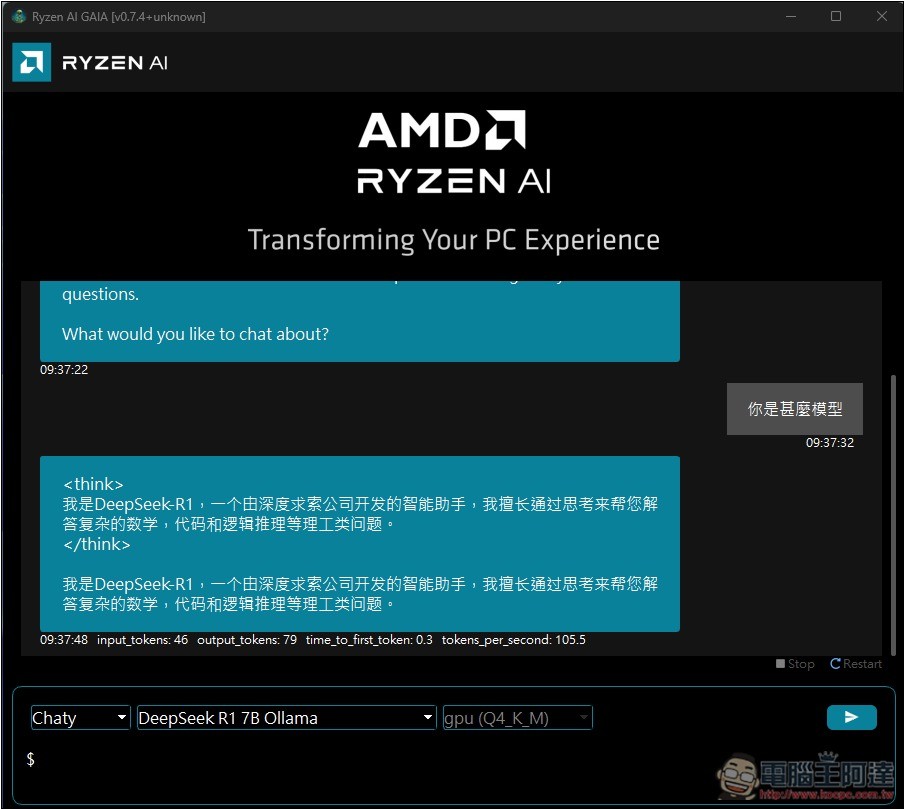Expand the DeepSeek R1 7B Ollama model list
Screen dimensions: 905x810
coord(286,718)
